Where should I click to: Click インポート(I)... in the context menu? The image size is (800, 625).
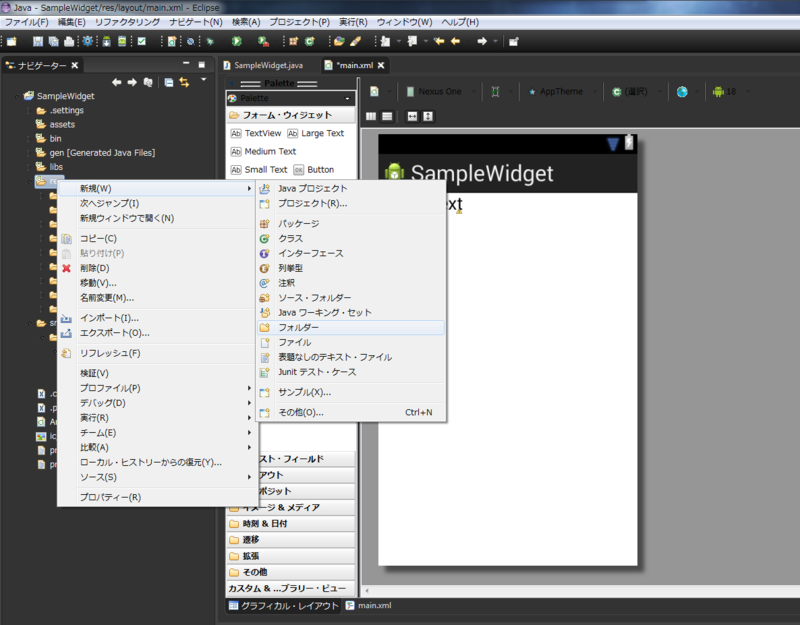point(157,318)
